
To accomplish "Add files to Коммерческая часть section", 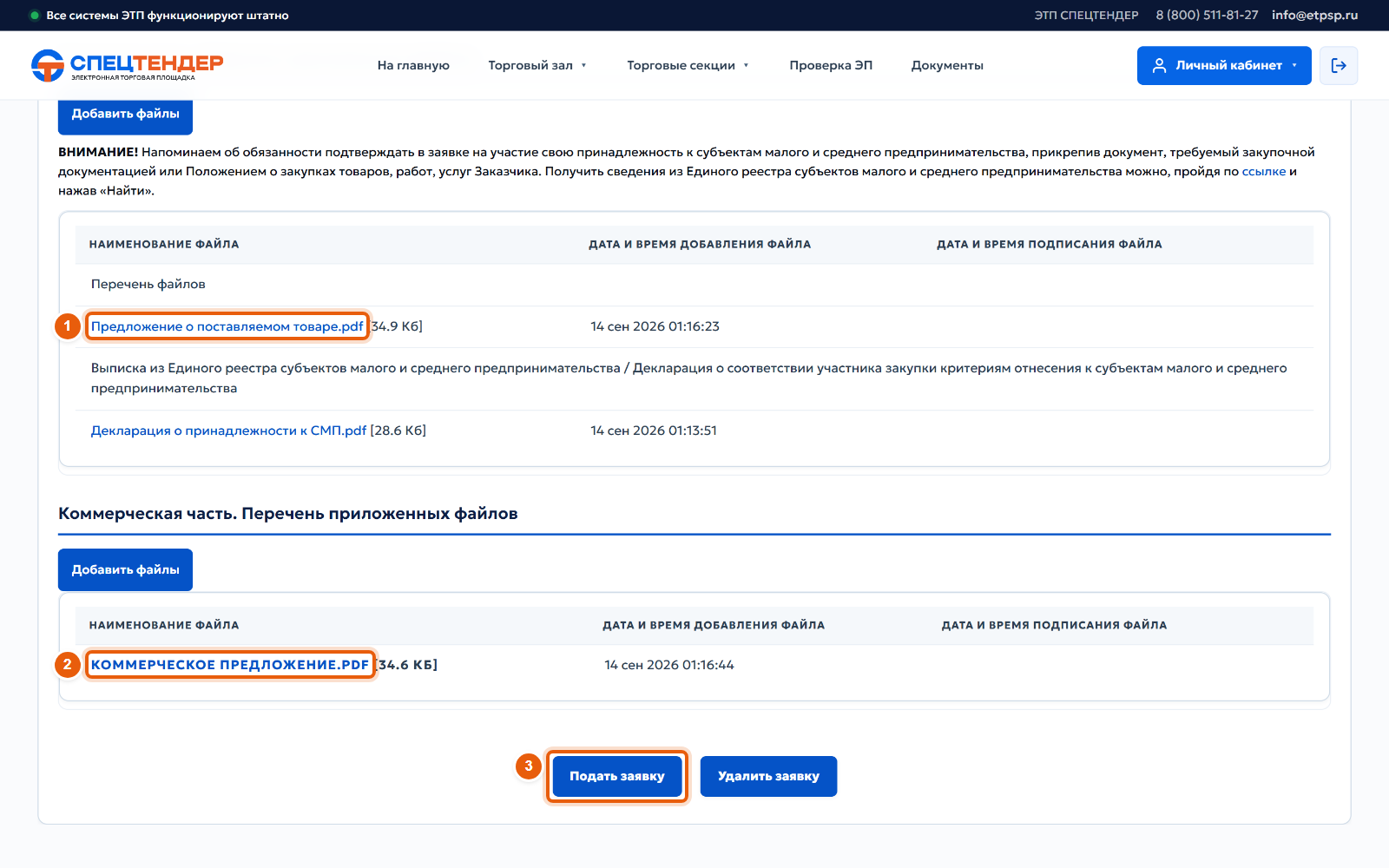I will click(x=125, y=569).
